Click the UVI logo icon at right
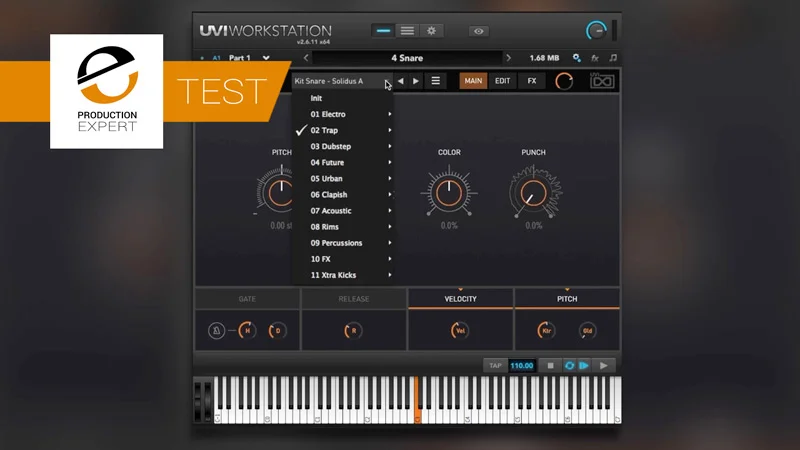 (602, 81)
